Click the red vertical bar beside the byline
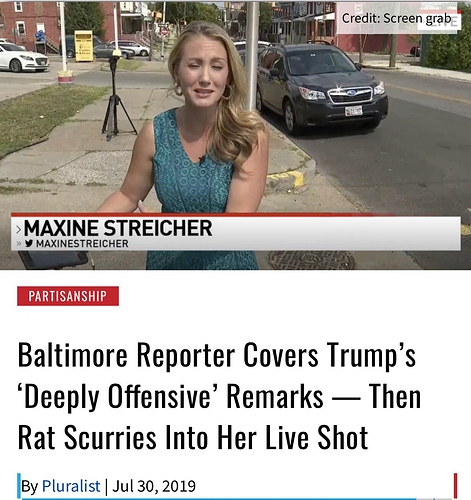 [455, 486]
